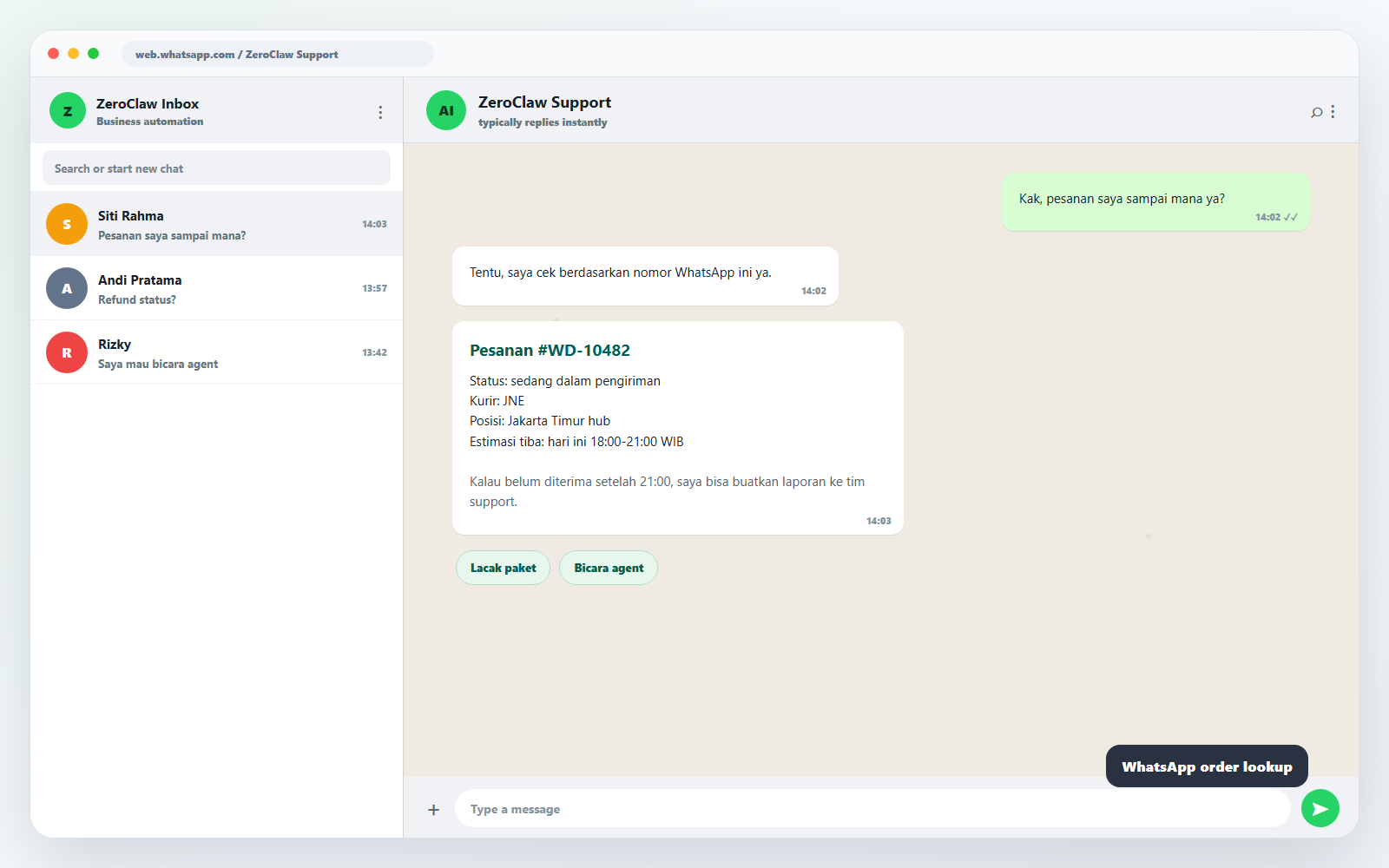Click the Pesanan #WD-10482 heading
The height and width of the screenshot is (868, 1389).
click(x=550, y=351)
